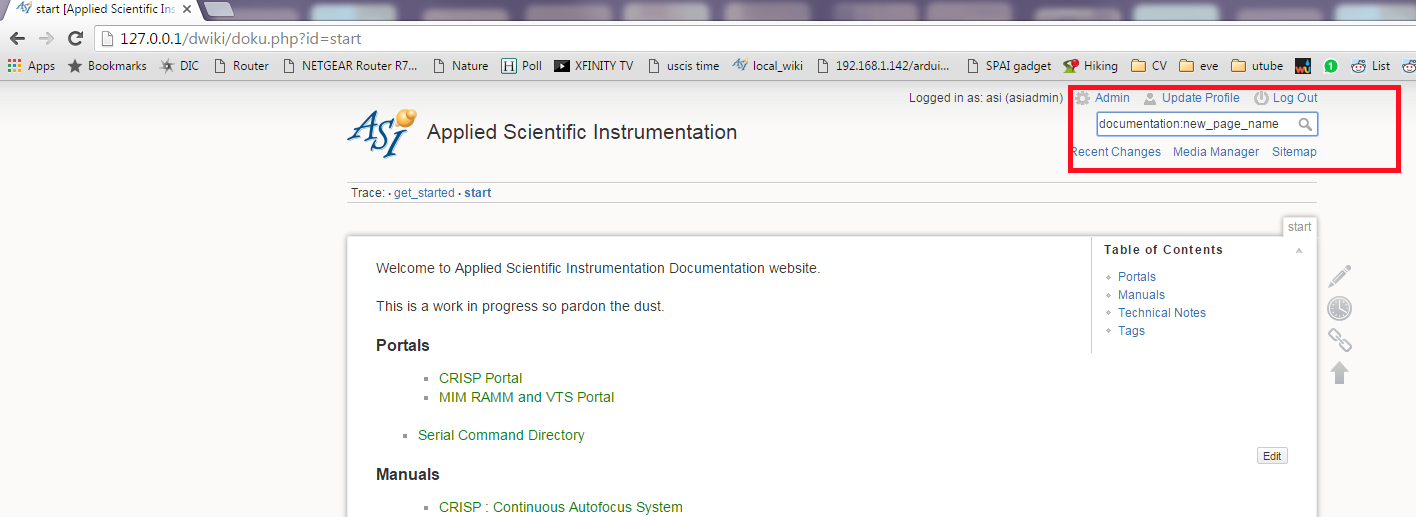1416x517 pixels.
Task: Click the Log Out link
Action: [1295, 98]
